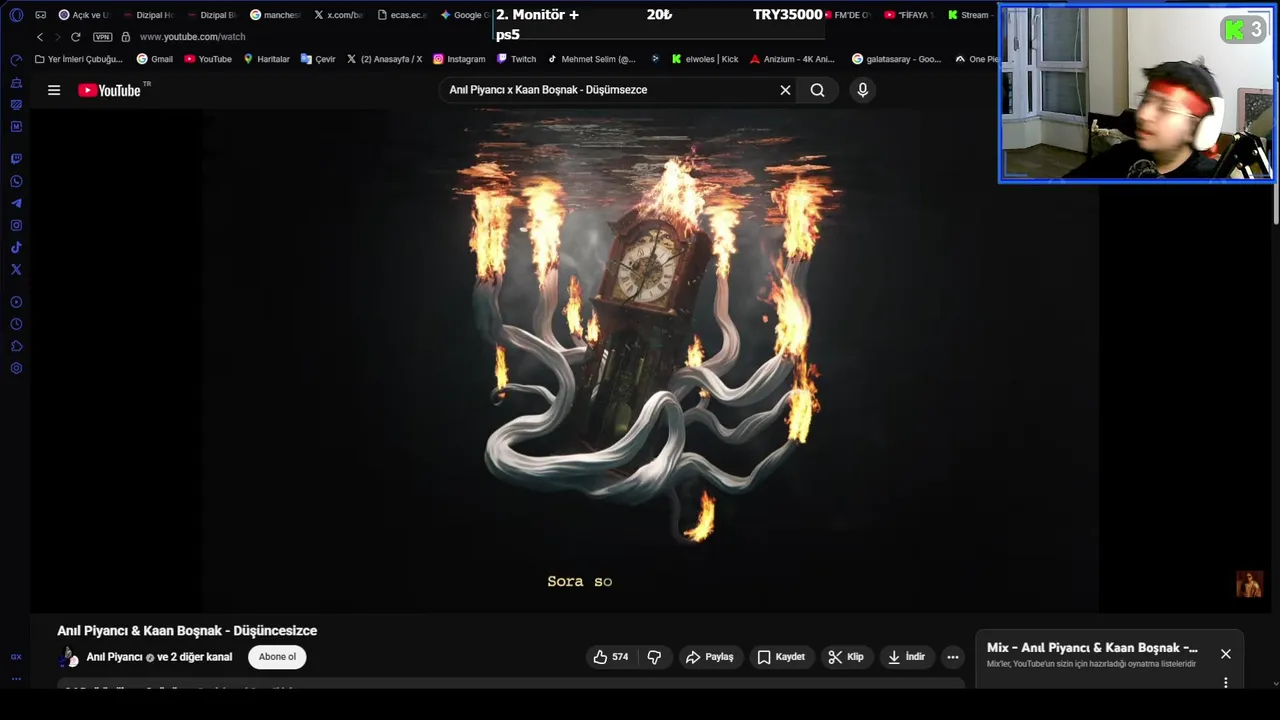Start voice search with microphone icon
This screenshot has height=720, width=1280.
[x=862, y=90]
